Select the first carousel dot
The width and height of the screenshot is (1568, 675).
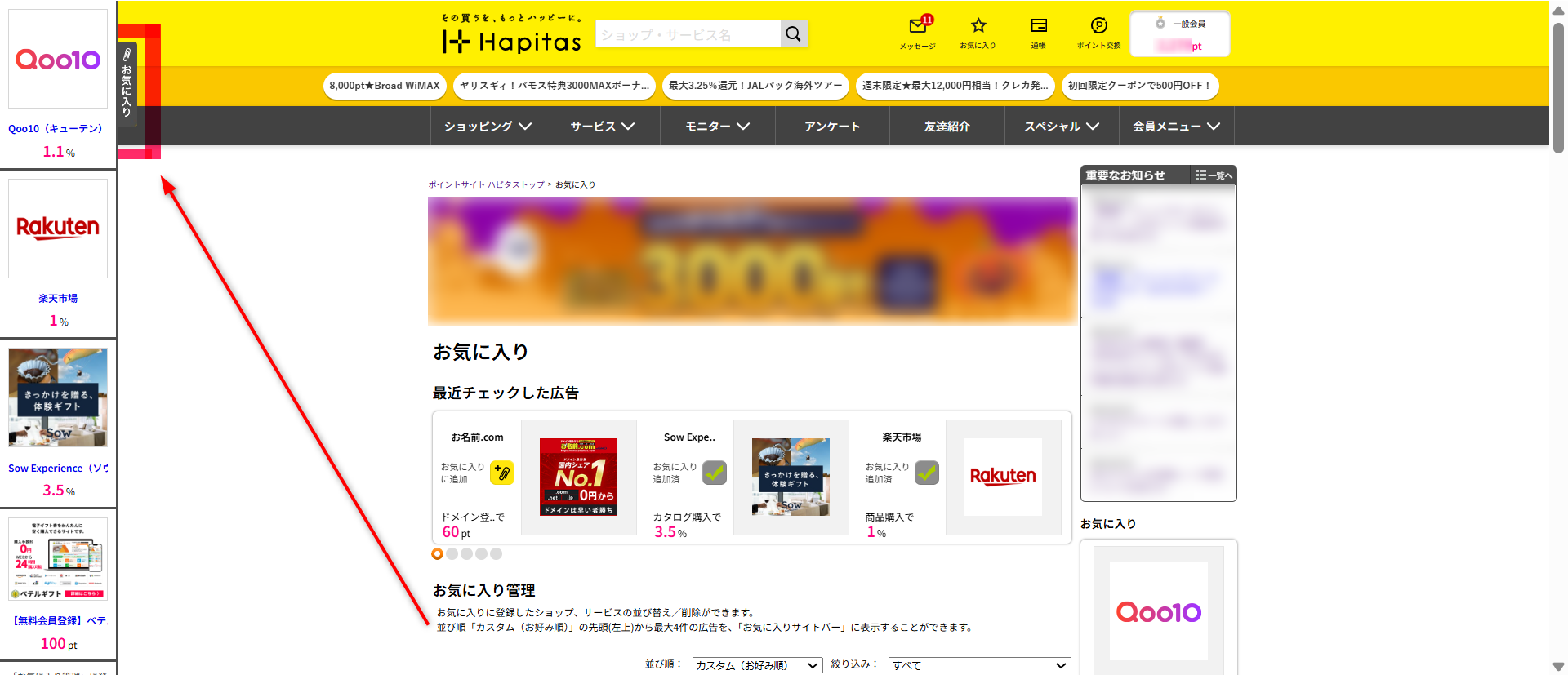point(438,554)
